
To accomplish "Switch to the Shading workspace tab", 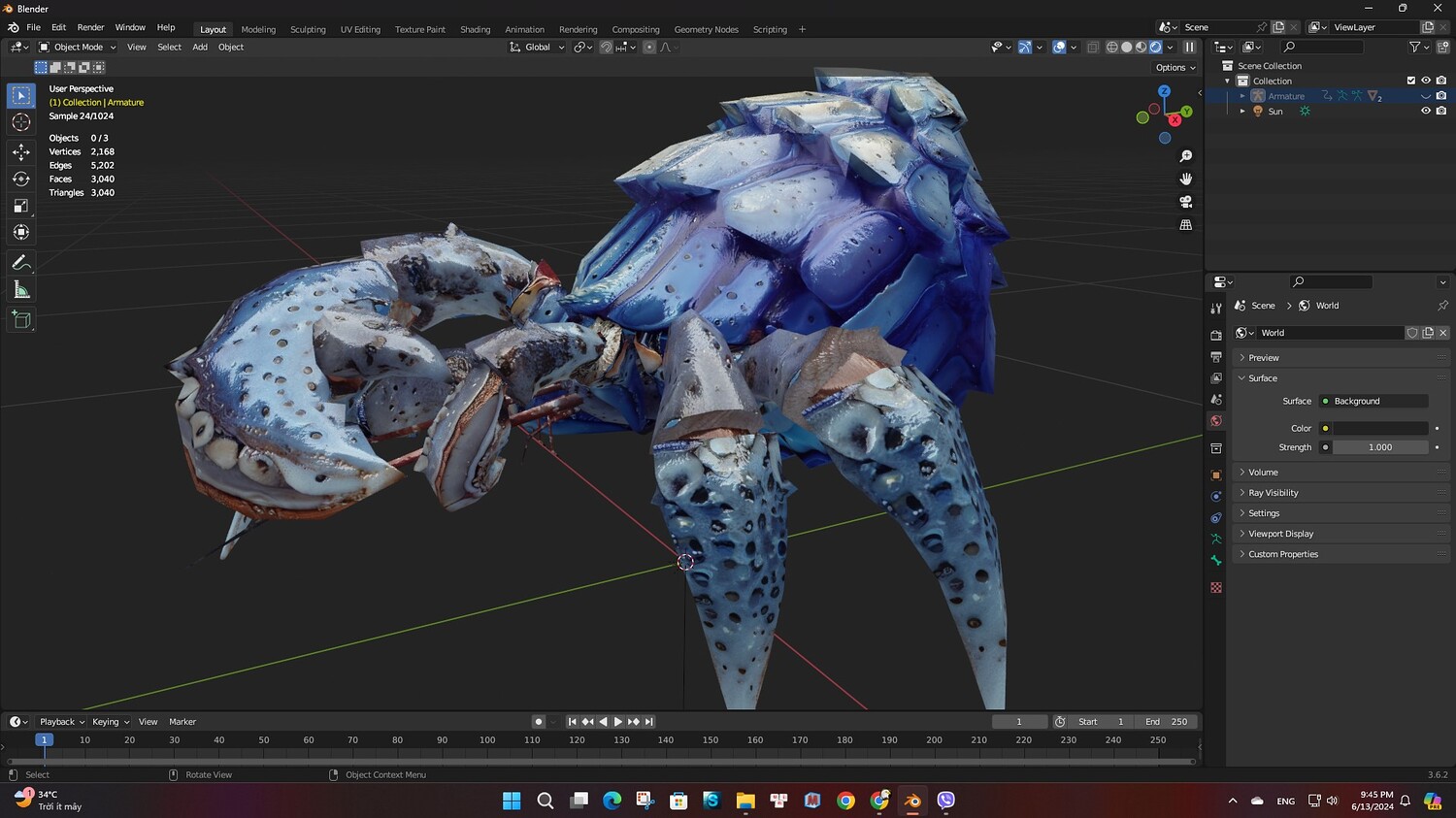I will point(475,29).
